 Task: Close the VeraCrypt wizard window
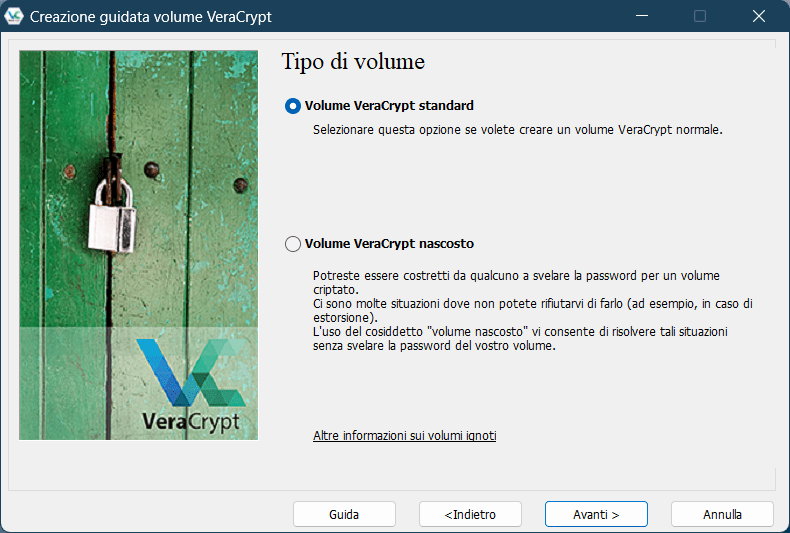click(759, 16)
